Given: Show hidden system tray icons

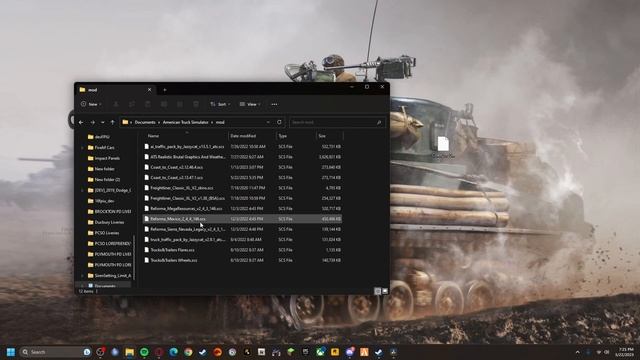Looking at the screenshot, I should pyautogui.click(x=578, y=352).
